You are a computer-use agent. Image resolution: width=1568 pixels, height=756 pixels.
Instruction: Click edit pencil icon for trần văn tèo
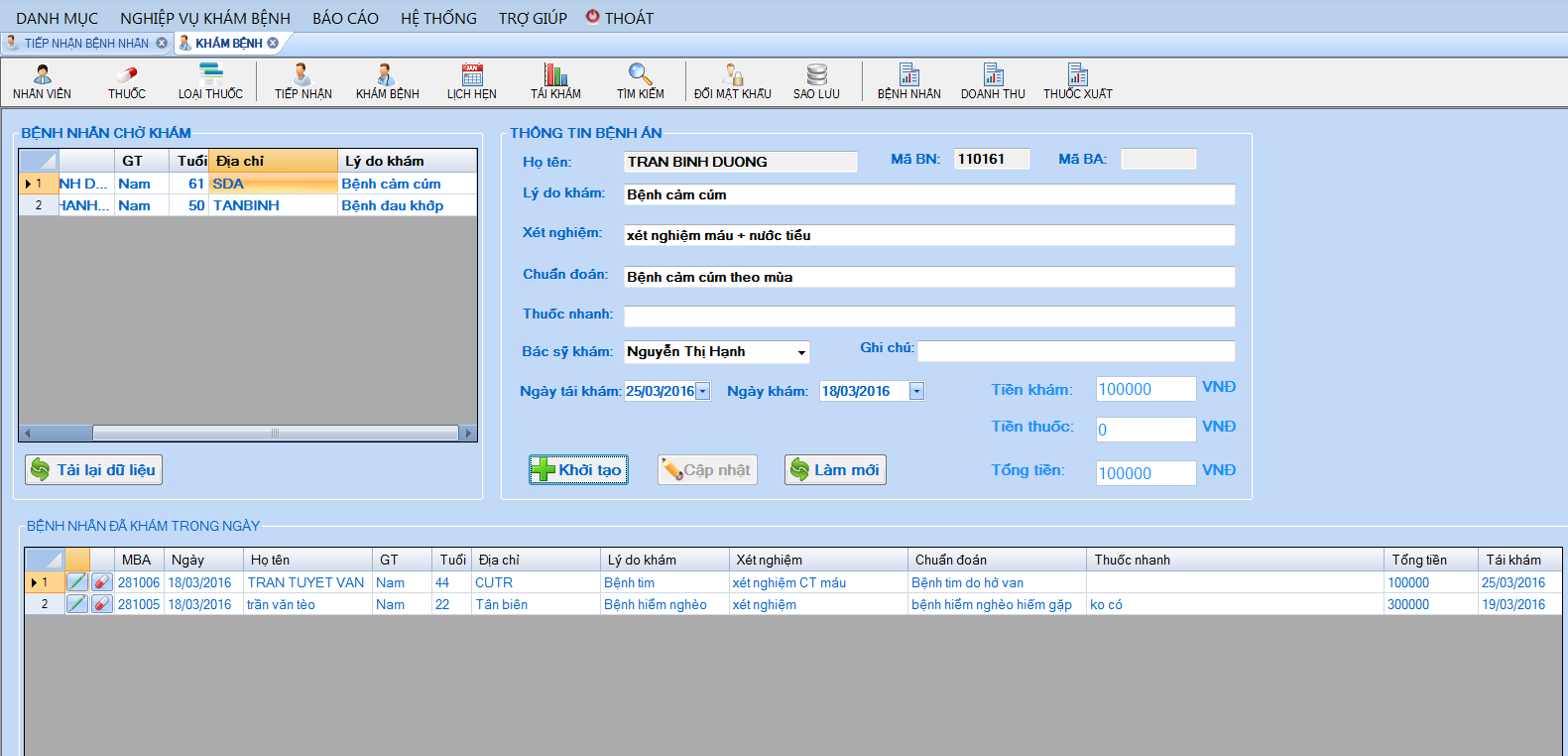pos(77,604)
